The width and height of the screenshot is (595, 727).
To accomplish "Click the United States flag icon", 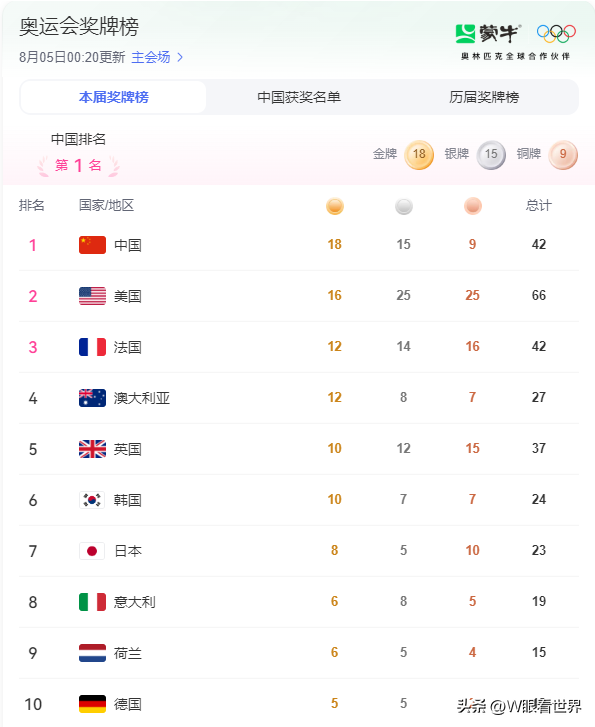I will [x=92, y=296].
